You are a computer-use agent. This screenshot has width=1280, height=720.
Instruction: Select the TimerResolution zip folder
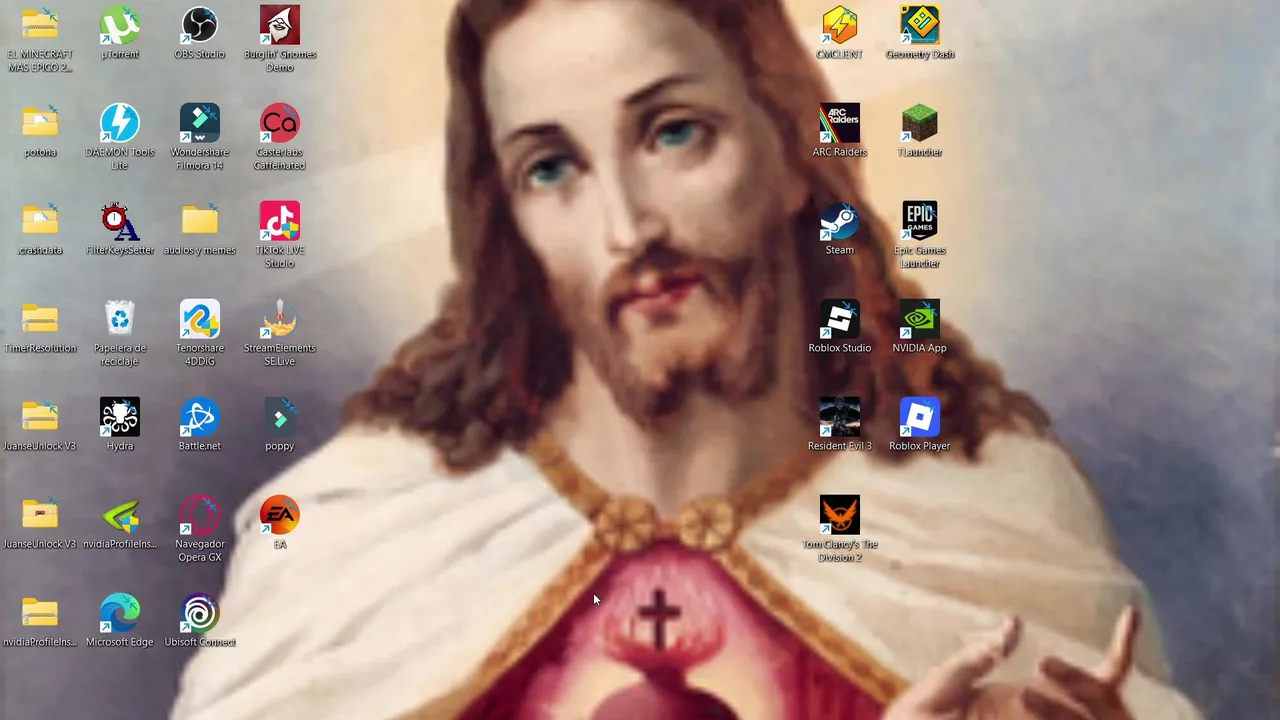click(40, 320)
